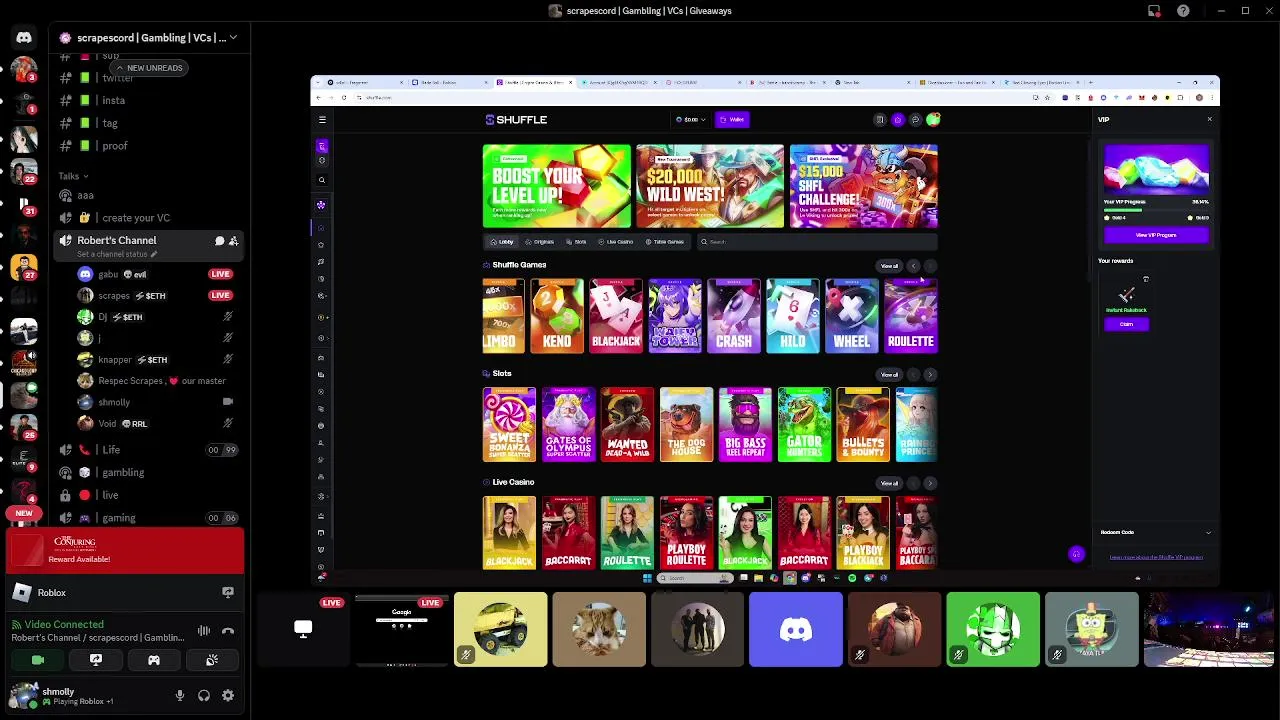Image resolution: width=1280 pixels, height=720 pixels.
Task: Open the Limbo game tile
Action: [503, 316]
